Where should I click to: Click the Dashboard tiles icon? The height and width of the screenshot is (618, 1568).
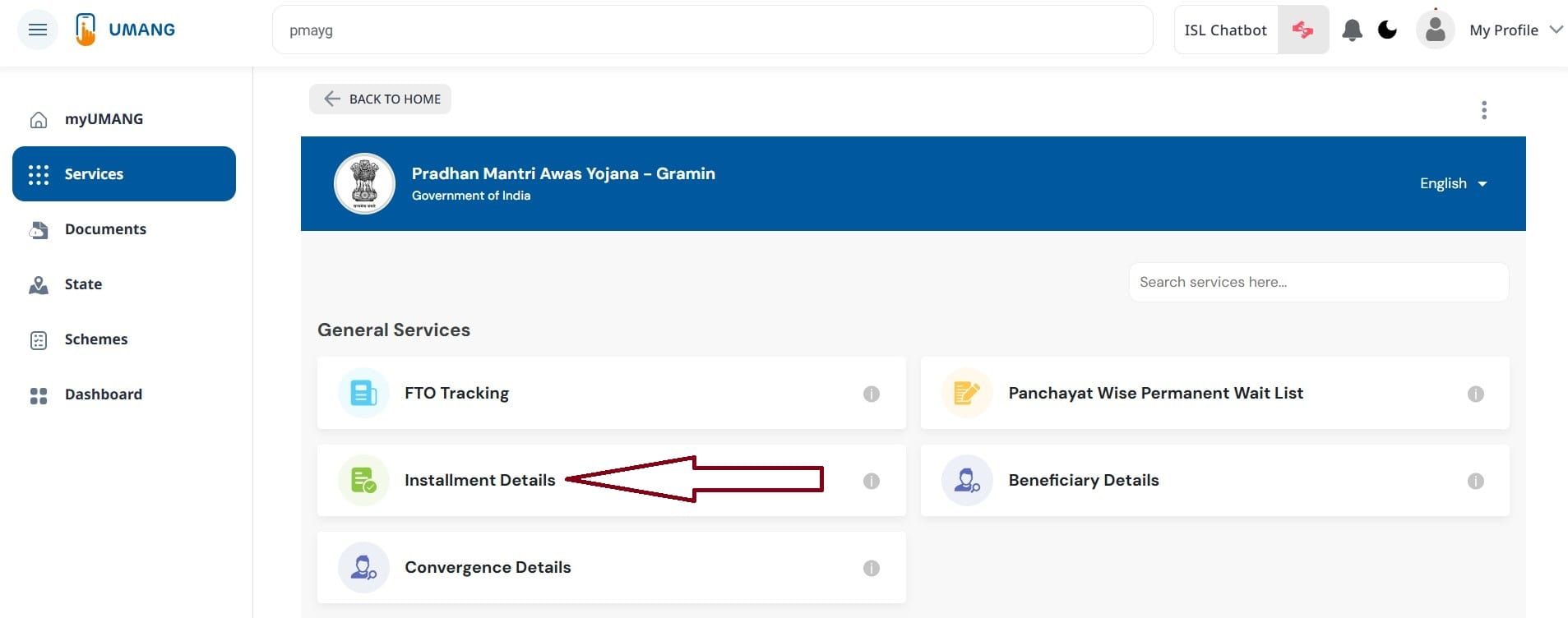tap(39, 396)
